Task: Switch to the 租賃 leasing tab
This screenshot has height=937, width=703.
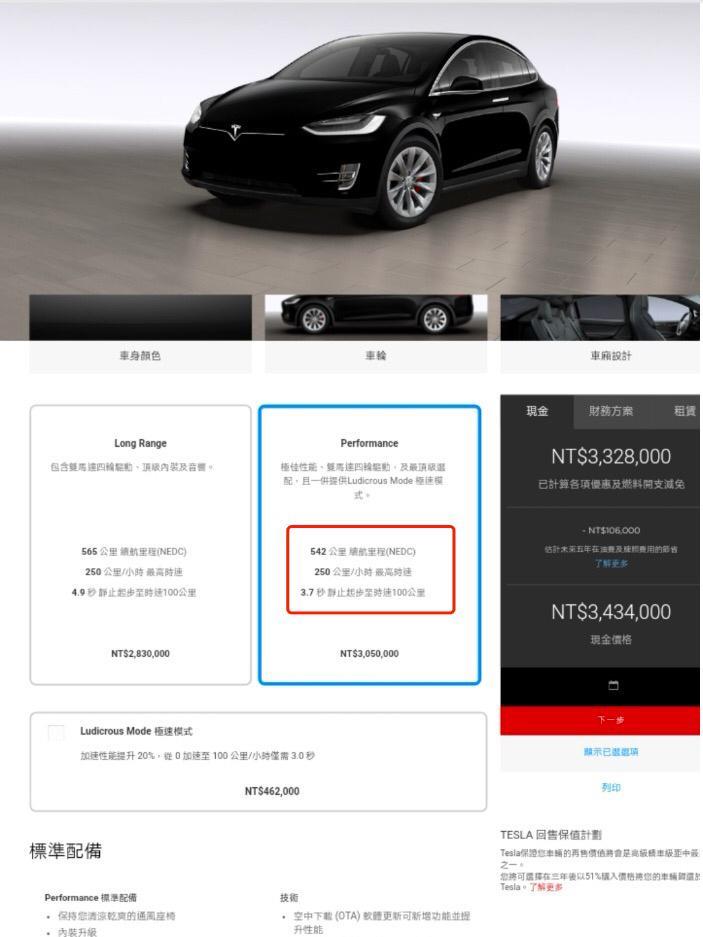Action: [x=683, y=411]
